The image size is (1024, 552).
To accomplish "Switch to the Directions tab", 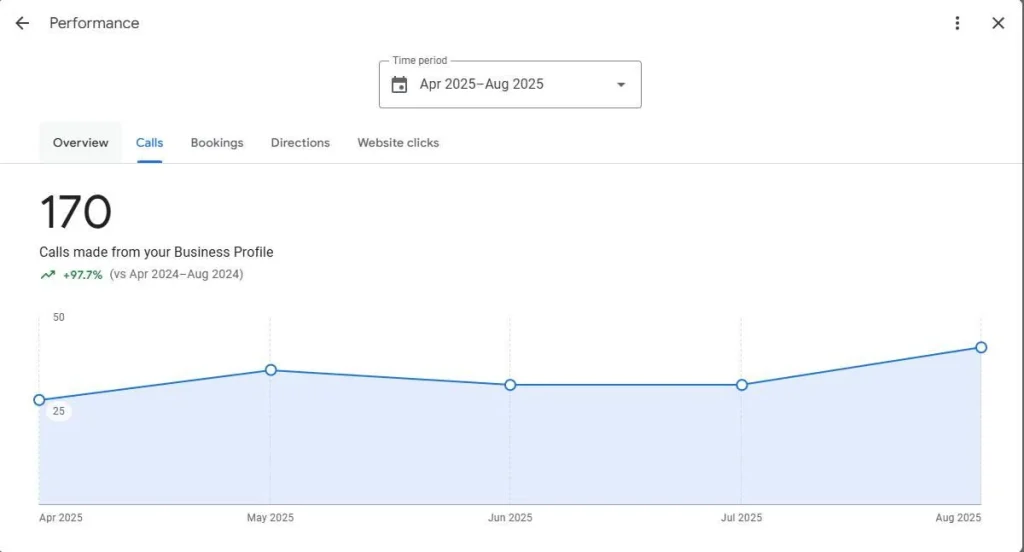I will 300,142.
